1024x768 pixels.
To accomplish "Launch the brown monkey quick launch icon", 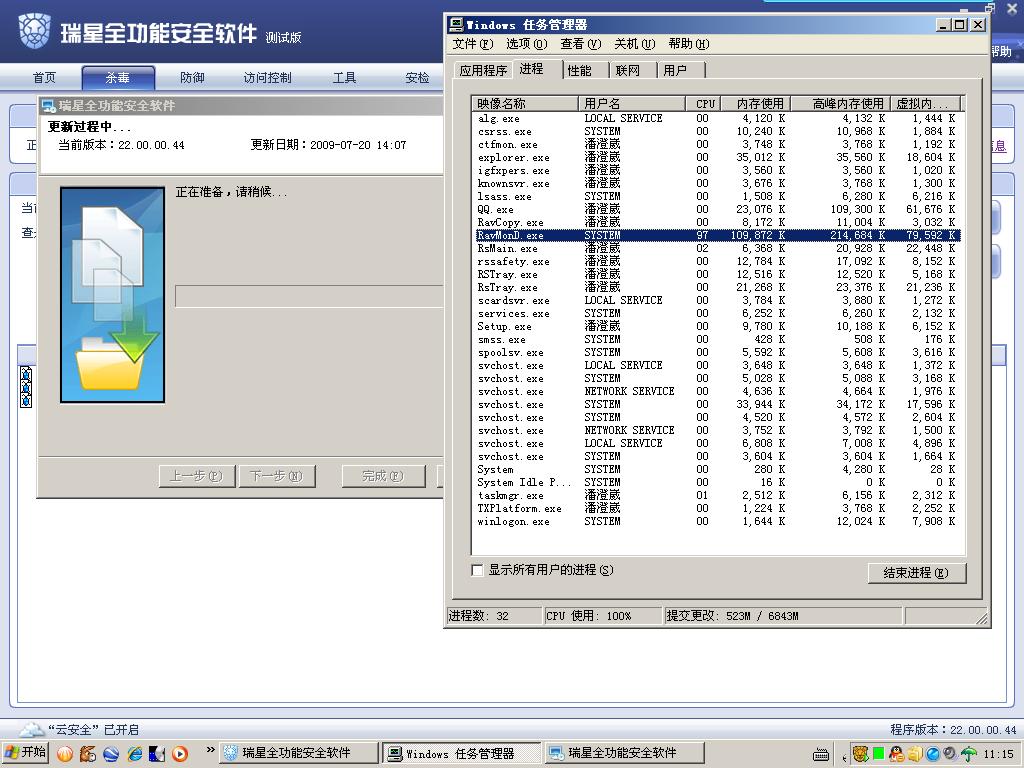I will tap(88, 754).
